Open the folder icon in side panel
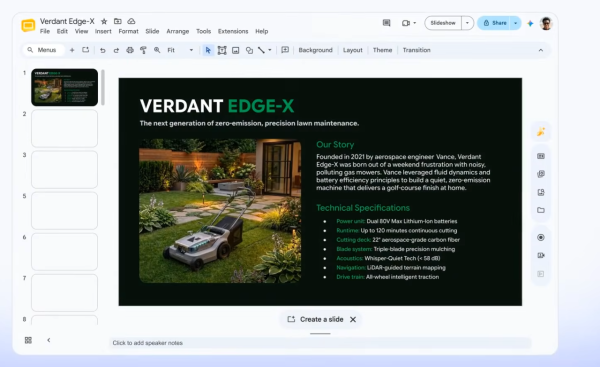This screenshot has height=367, width=600. point(541,210)
